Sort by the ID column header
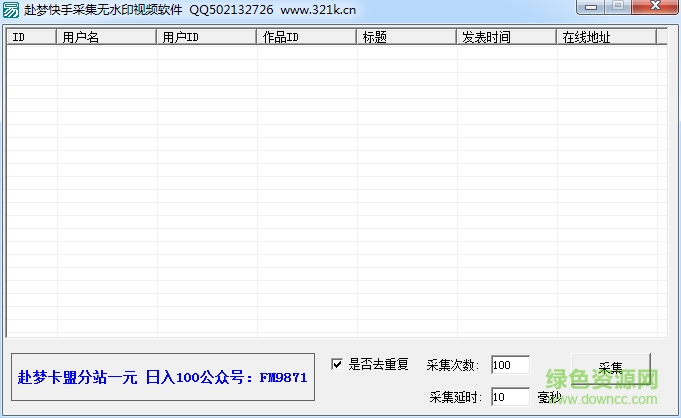Screen dimensions: 681x418 (32, 37)
